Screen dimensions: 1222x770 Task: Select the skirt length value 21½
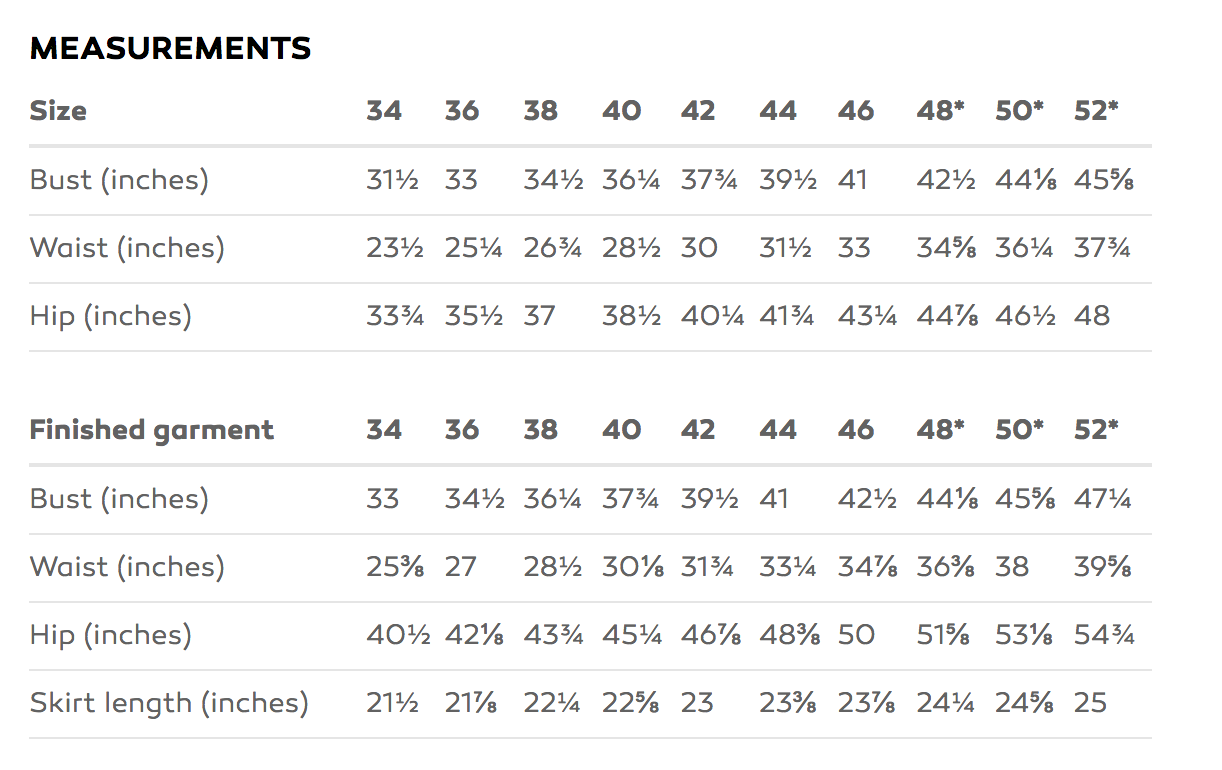392,703
